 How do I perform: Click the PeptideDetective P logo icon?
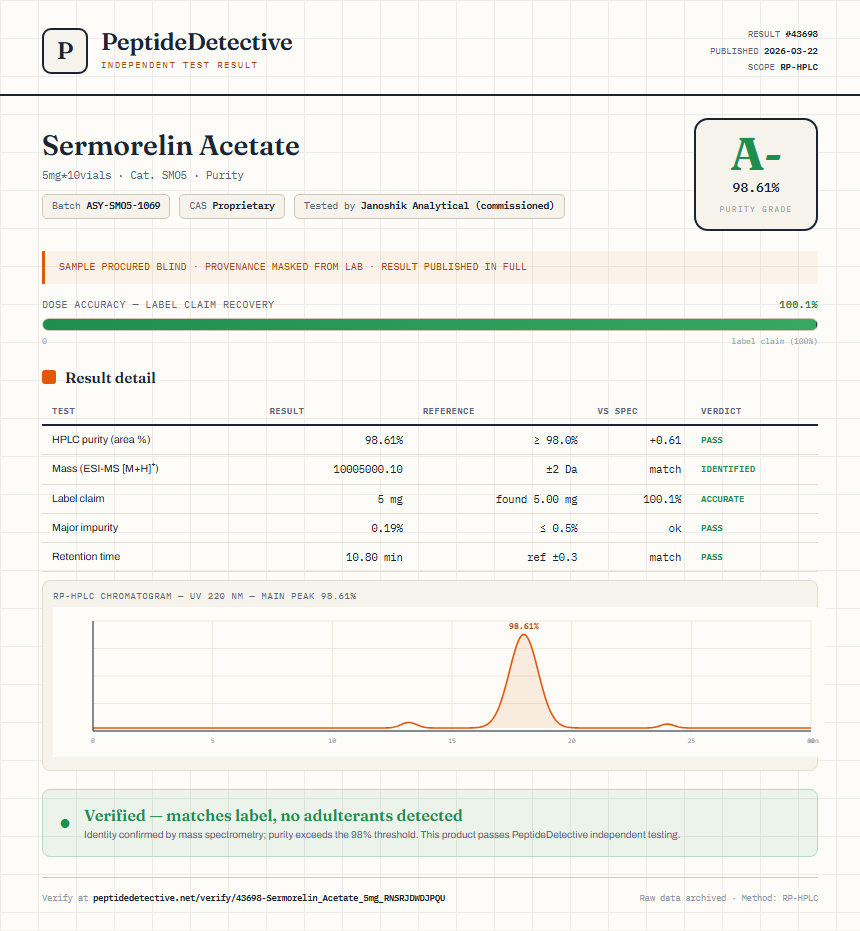[x=65, y=51]
